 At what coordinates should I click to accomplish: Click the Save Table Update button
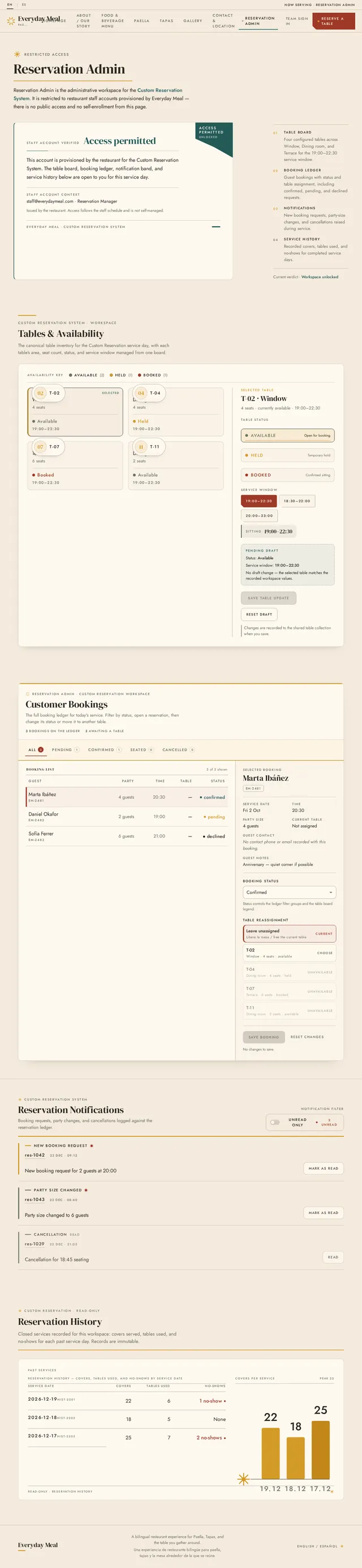269,598
